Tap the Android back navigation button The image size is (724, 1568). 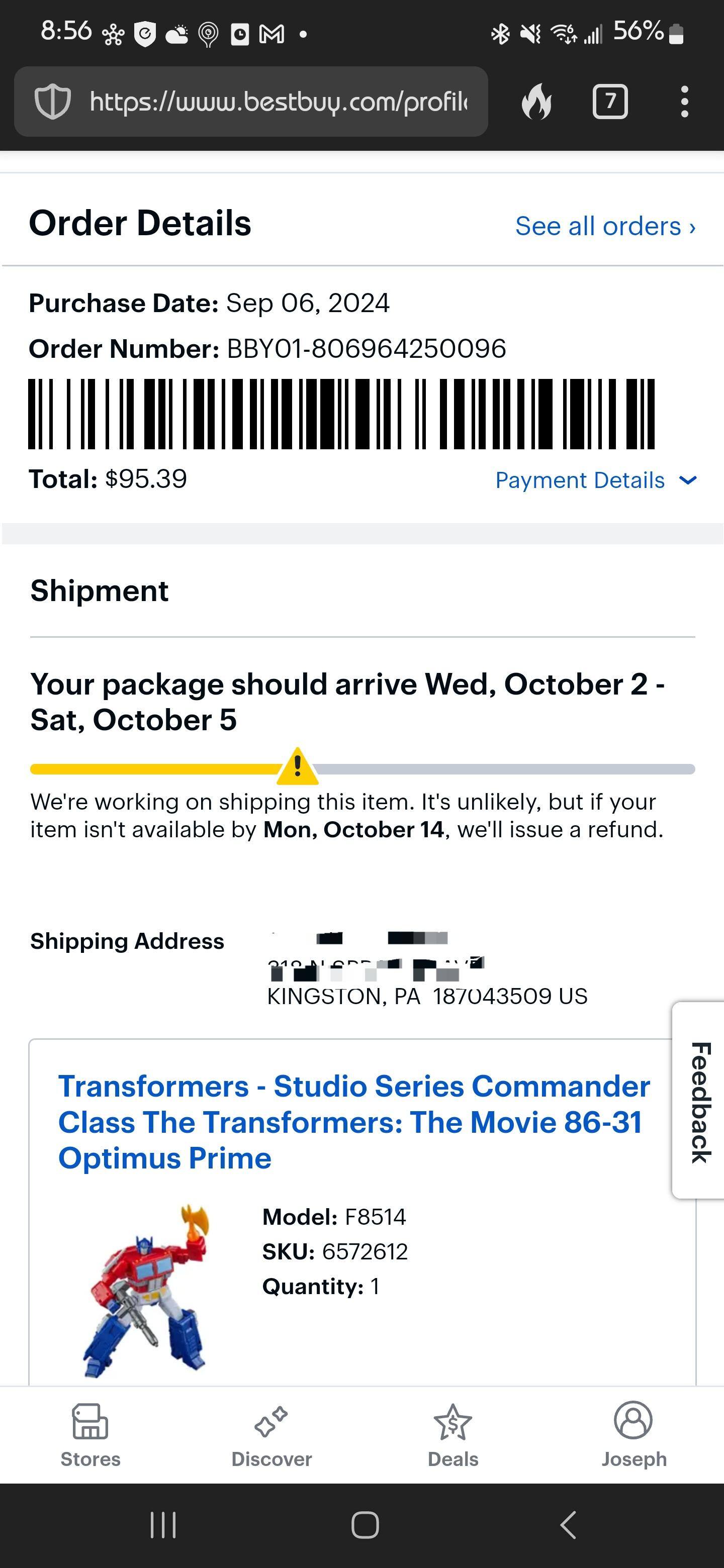pos(568,1525)
